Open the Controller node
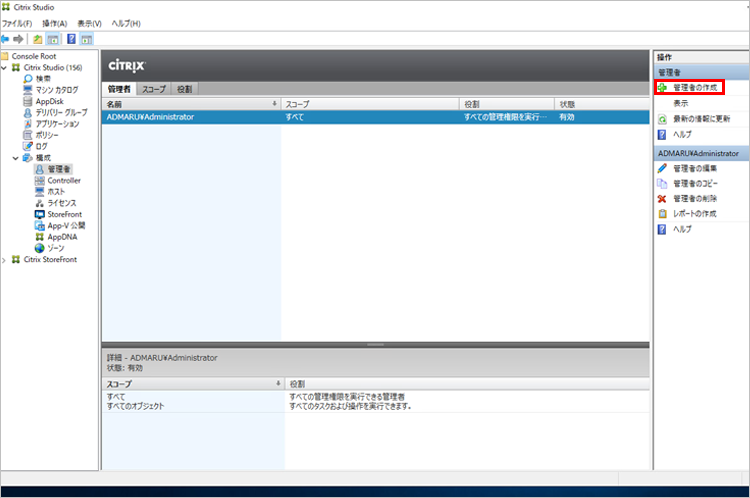 pos(64,180)
